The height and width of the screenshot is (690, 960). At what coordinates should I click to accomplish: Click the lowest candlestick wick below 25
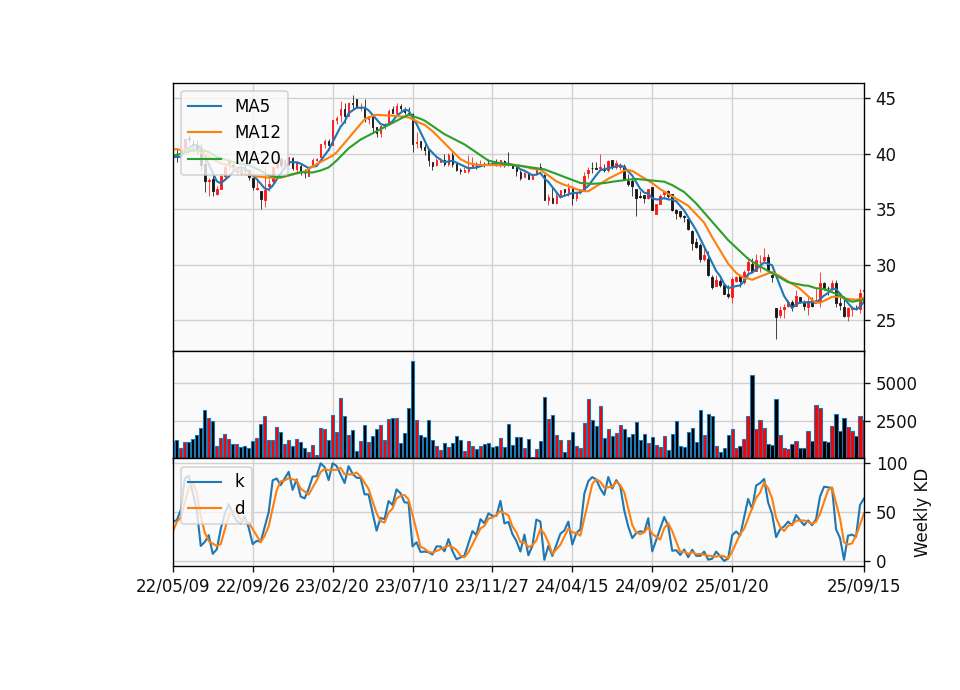point(776,329)
